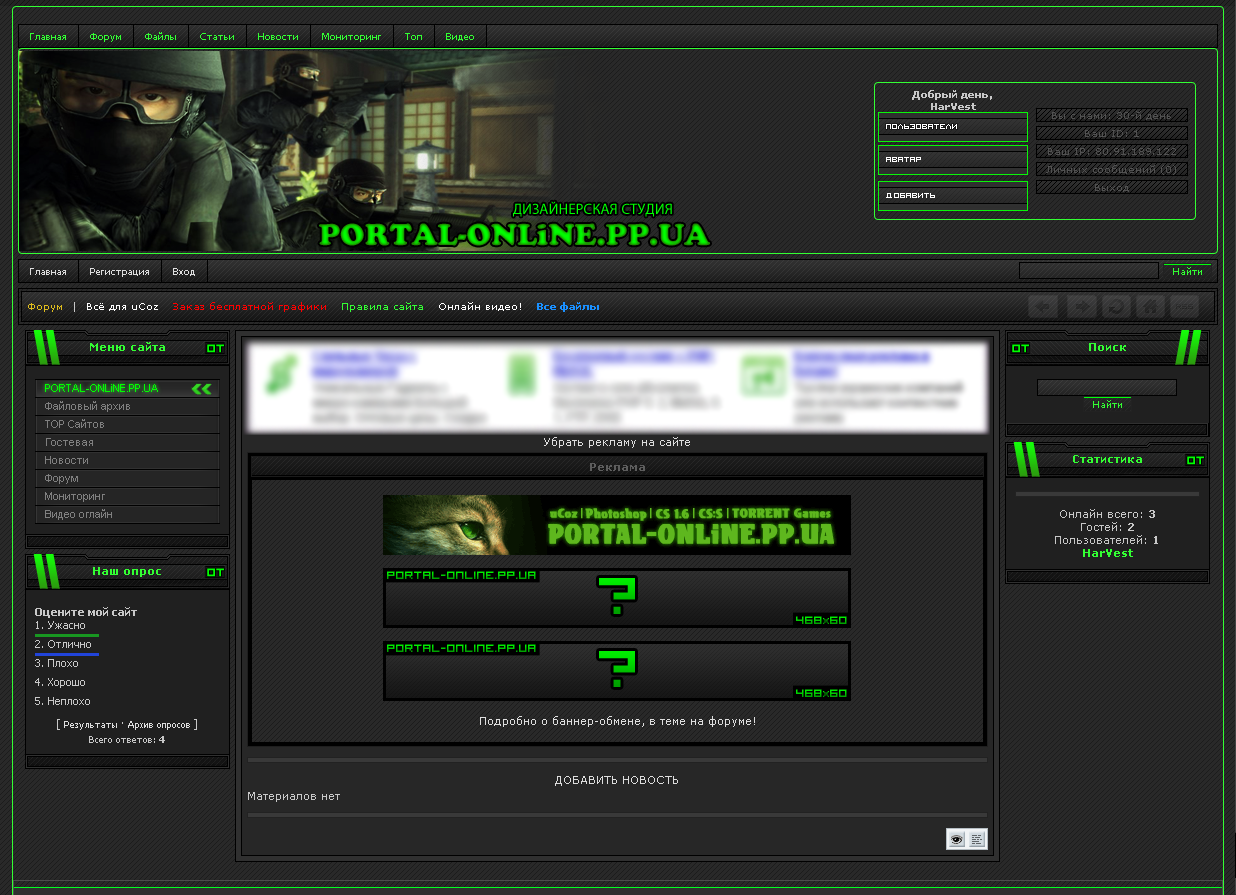Toggle the eye view icon
The width and height of the screenshot is (1236, 895).
coord(957,839)
